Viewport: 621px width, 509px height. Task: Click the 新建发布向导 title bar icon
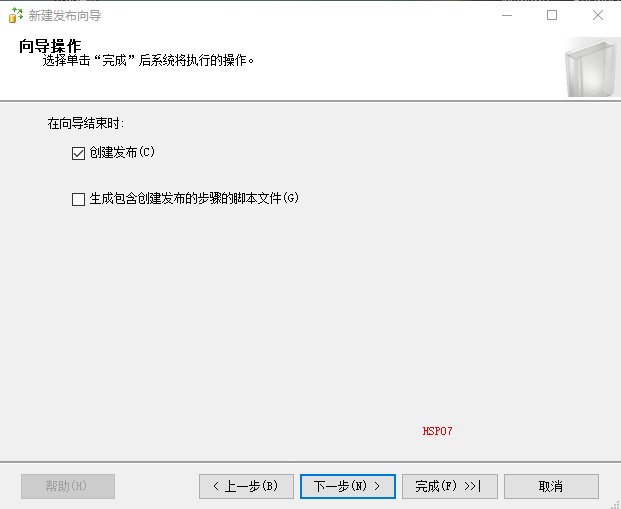pyautogui.click(x=16, y=15)
